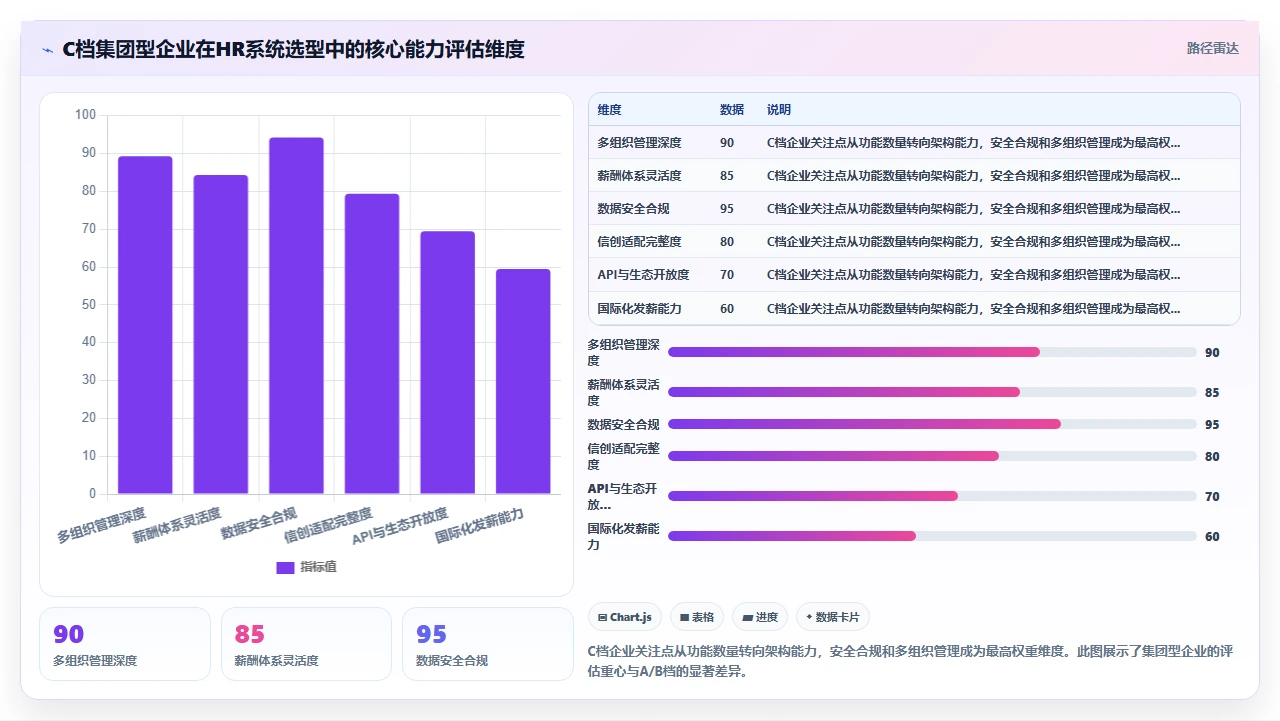1280x721 pixels.
Task: Click the y-axis label 100
Action: [86, 115]
